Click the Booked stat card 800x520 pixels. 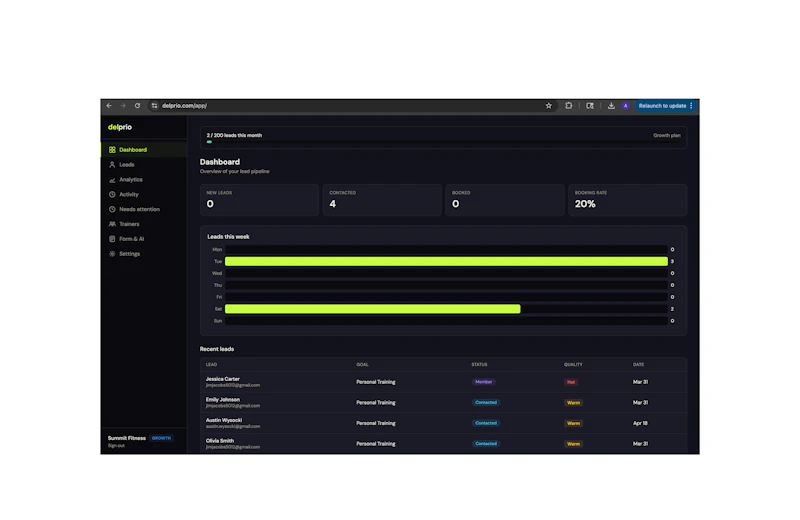(505, 200)
